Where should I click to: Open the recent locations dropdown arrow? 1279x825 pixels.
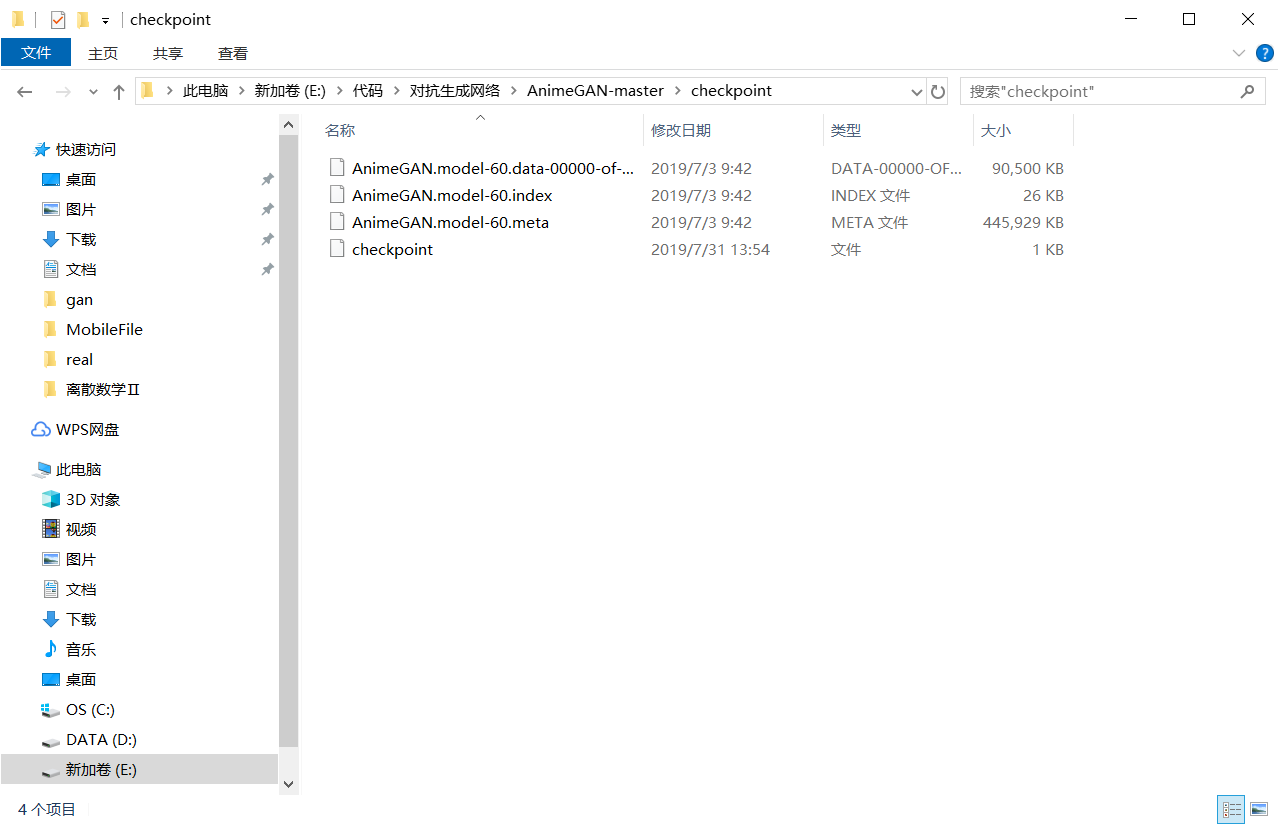click(x=93, y=91)
